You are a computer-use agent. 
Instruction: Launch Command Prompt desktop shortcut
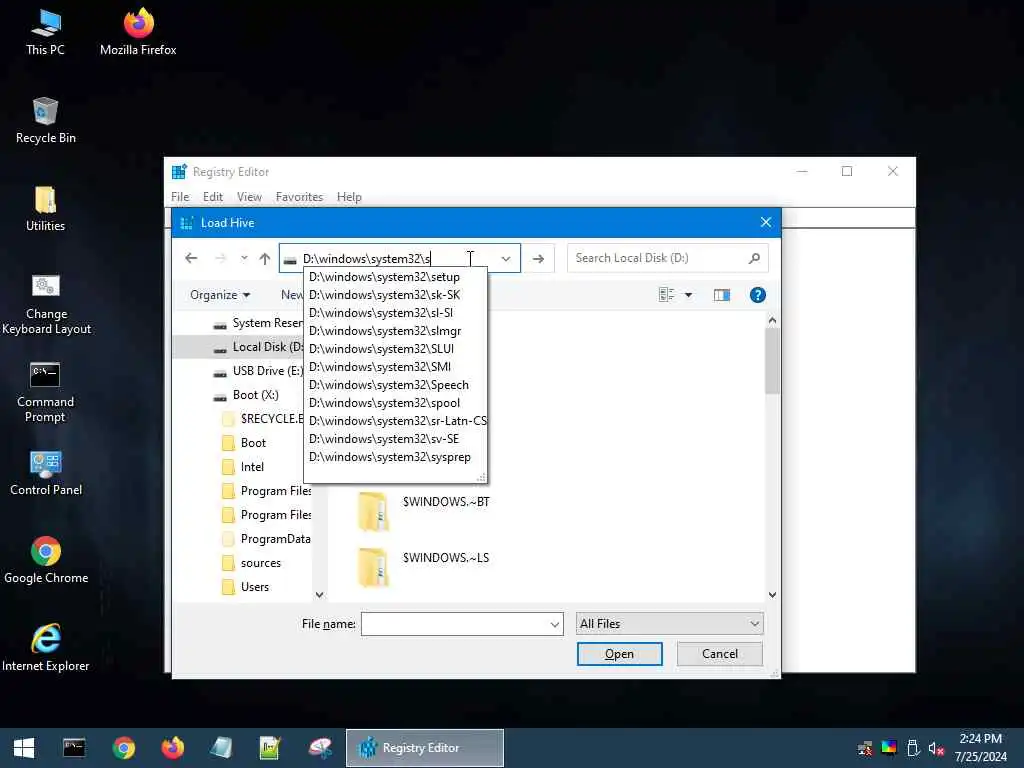(x=45, y=392)
